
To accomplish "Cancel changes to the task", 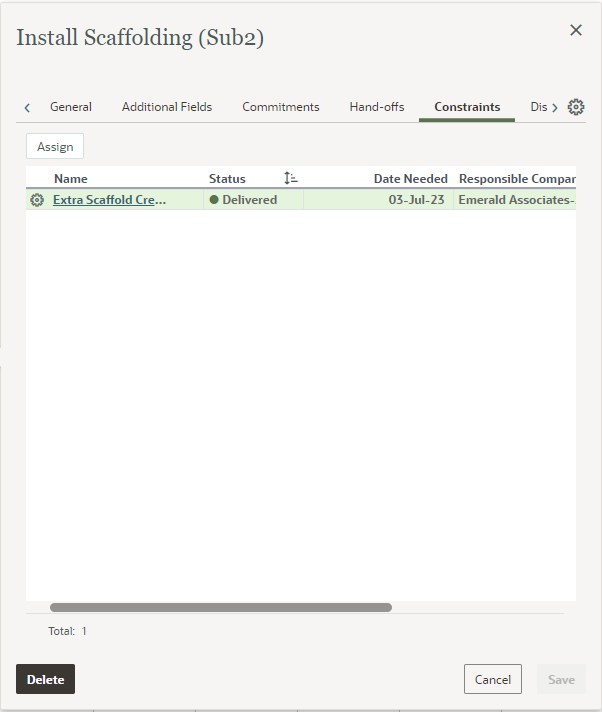I will [x=493, y=679].
